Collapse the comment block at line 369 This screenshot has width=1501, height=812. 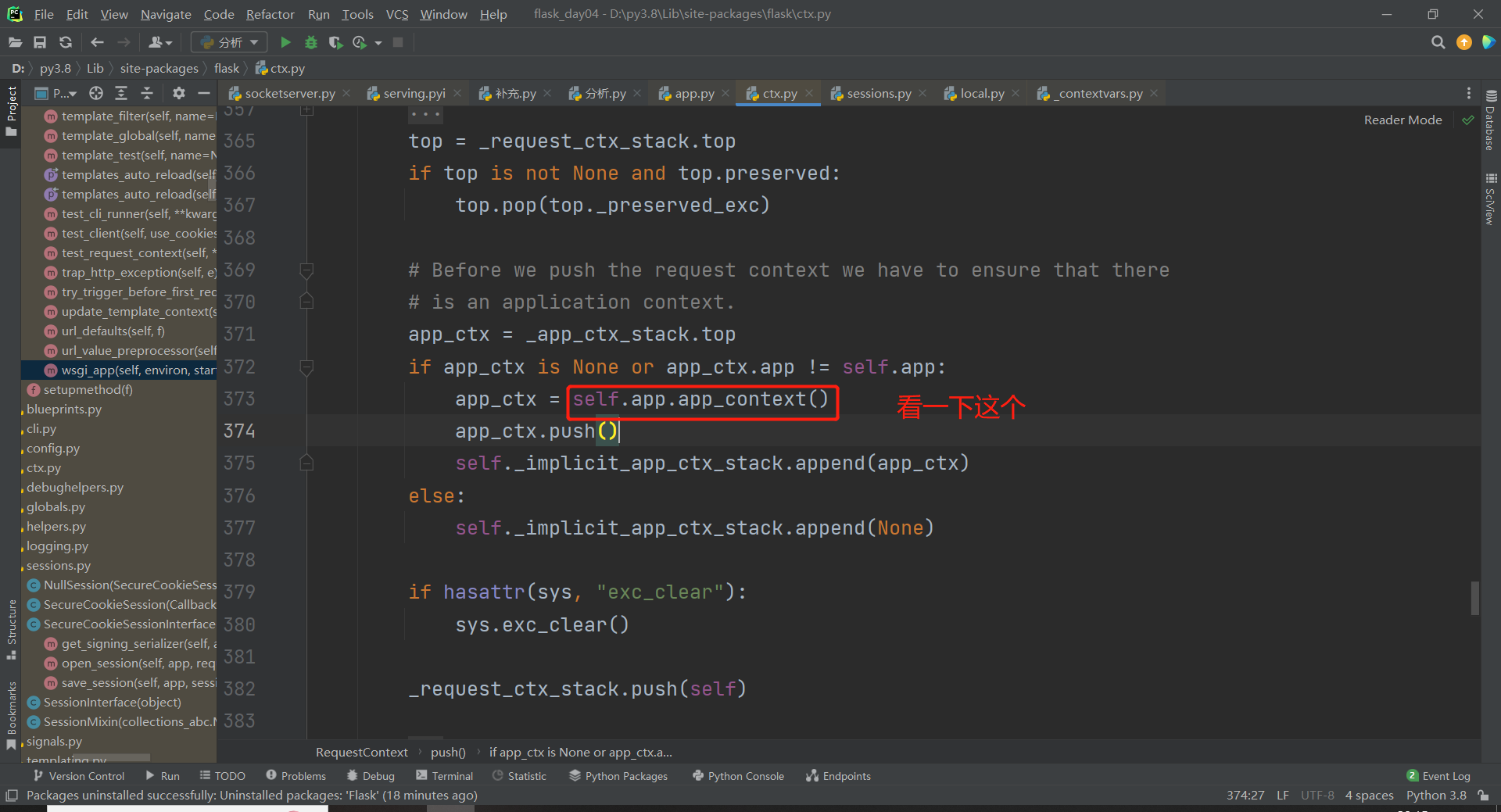(306, 270)
